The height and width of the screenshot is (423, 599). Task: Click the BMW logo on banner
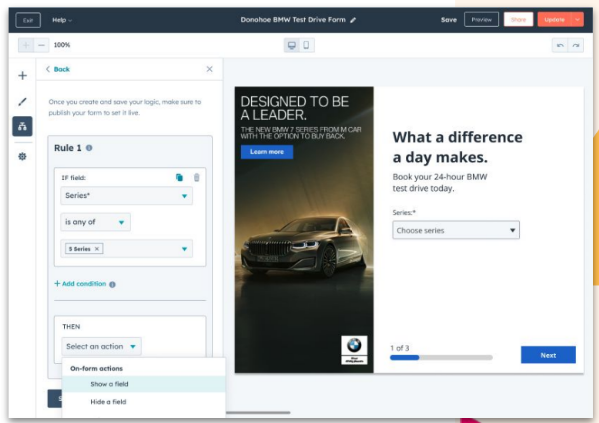[354, 350]
